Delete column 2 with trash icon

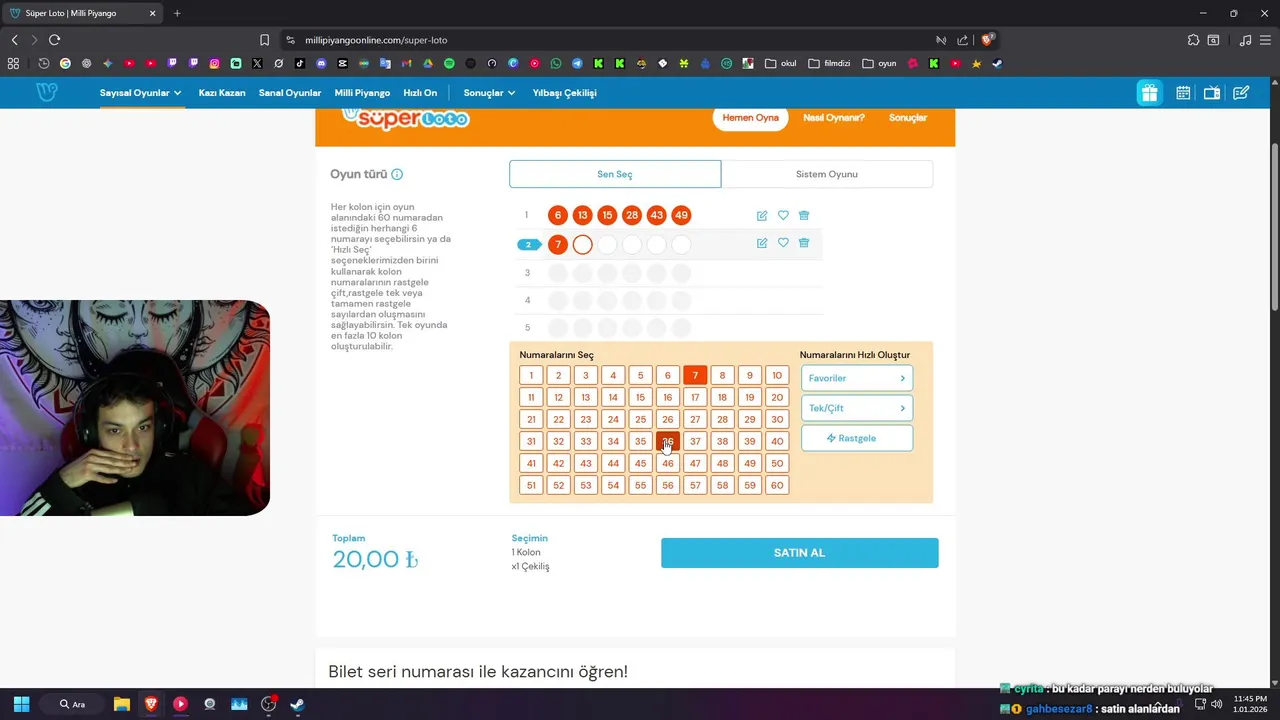[804, 243]
